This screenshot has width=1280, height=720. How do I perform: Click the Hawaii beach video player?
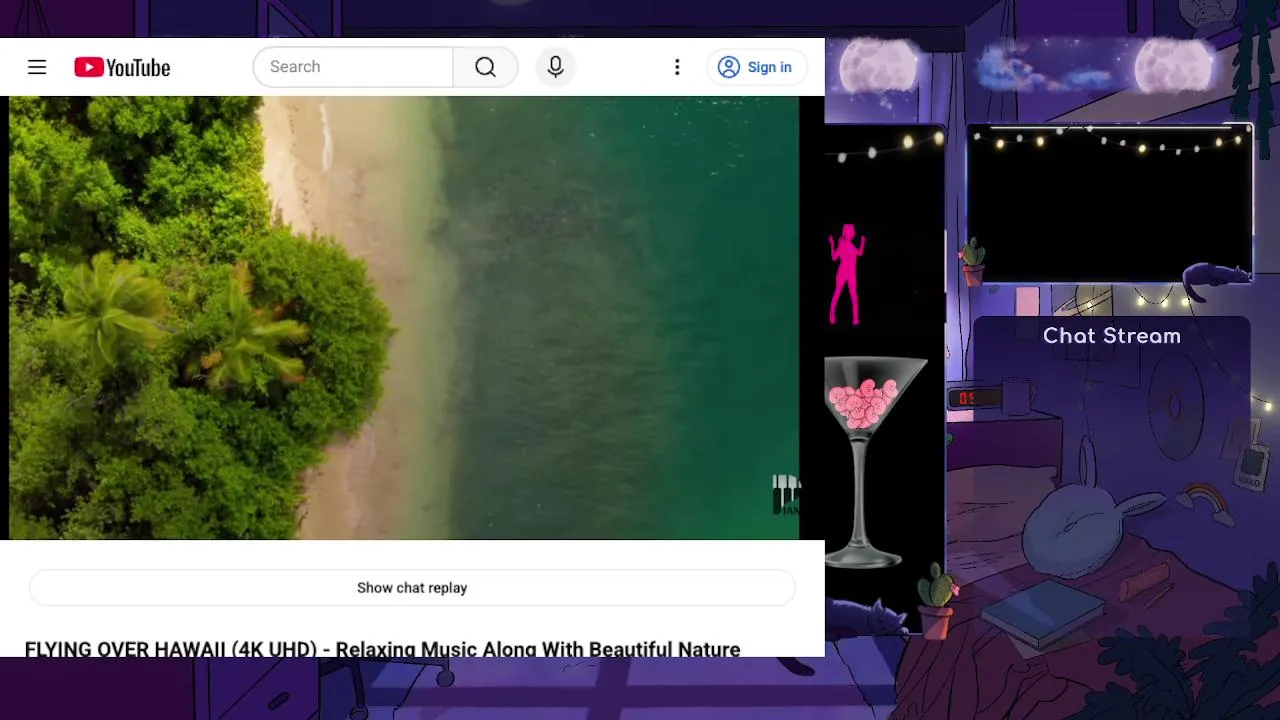click(x=404, y=318)
